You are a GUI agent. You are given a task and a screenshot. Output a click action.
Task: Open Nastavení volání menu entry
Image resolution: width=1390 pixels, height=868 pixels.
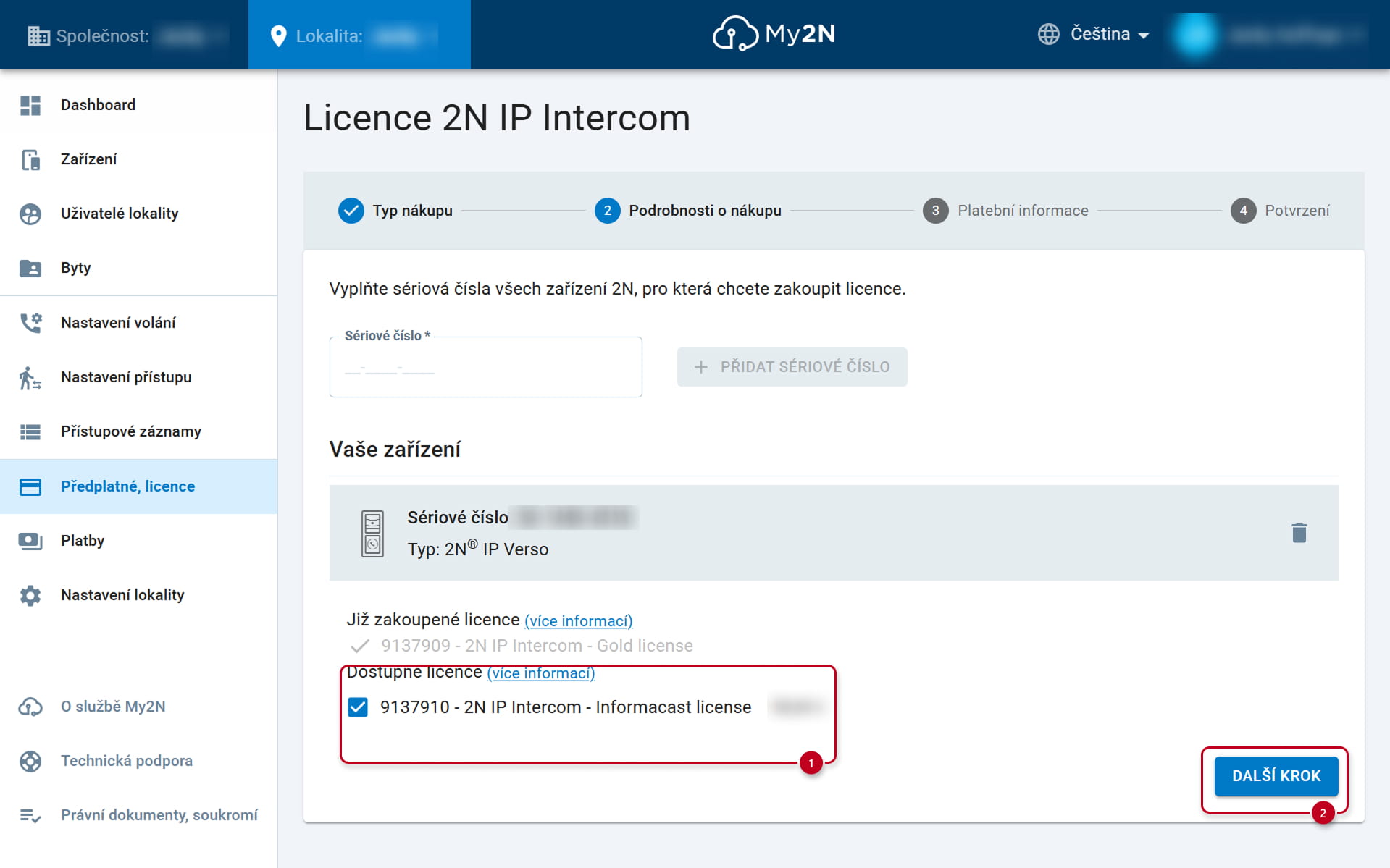pos(138,323)
